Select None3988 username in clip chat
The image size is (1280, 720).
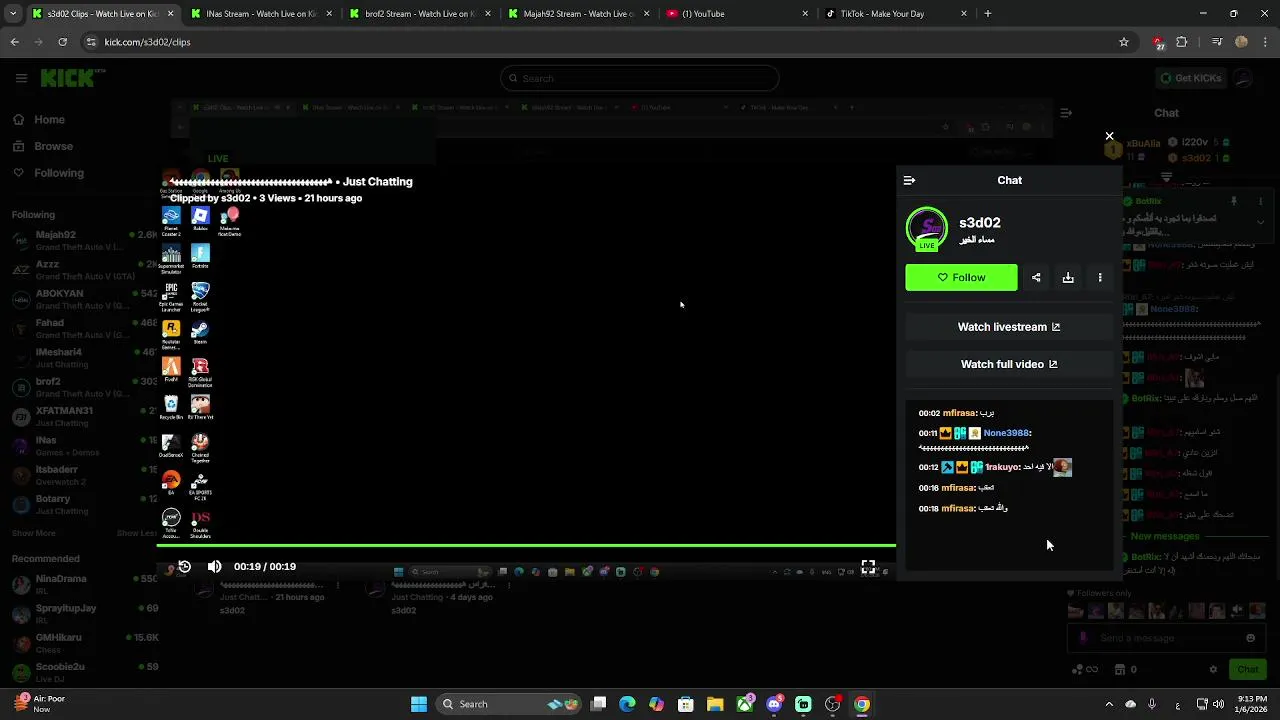click(1006, 433)
